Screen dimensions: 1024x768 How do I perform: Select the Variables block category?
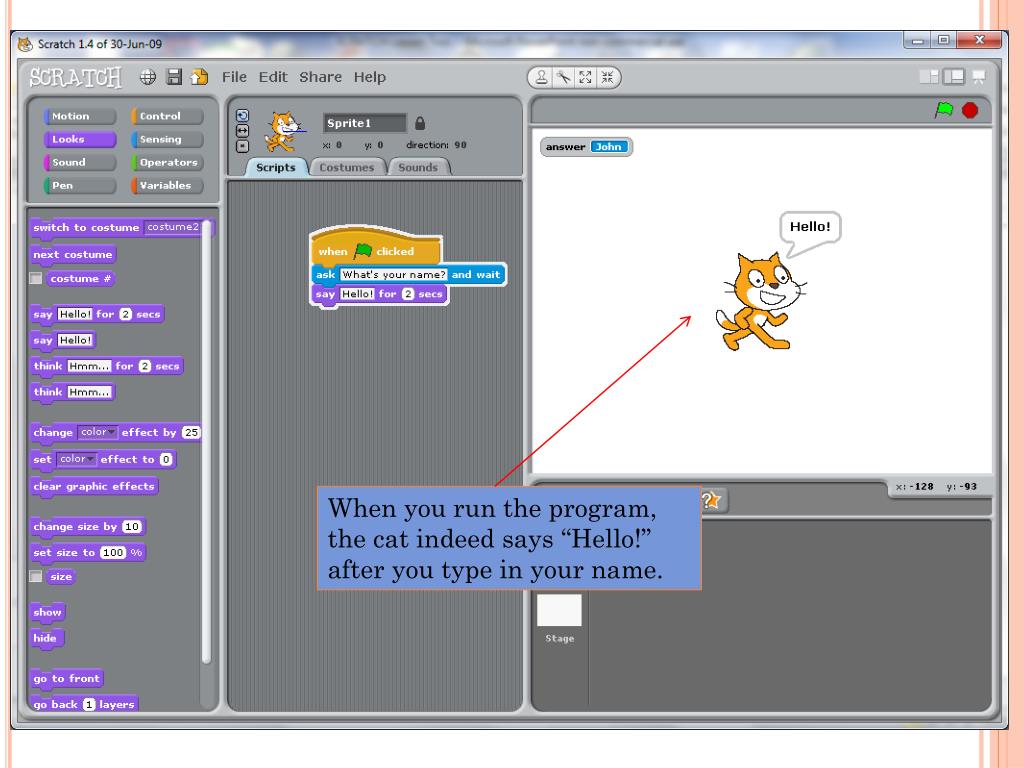pyautogui.click(x=167, y=185)
